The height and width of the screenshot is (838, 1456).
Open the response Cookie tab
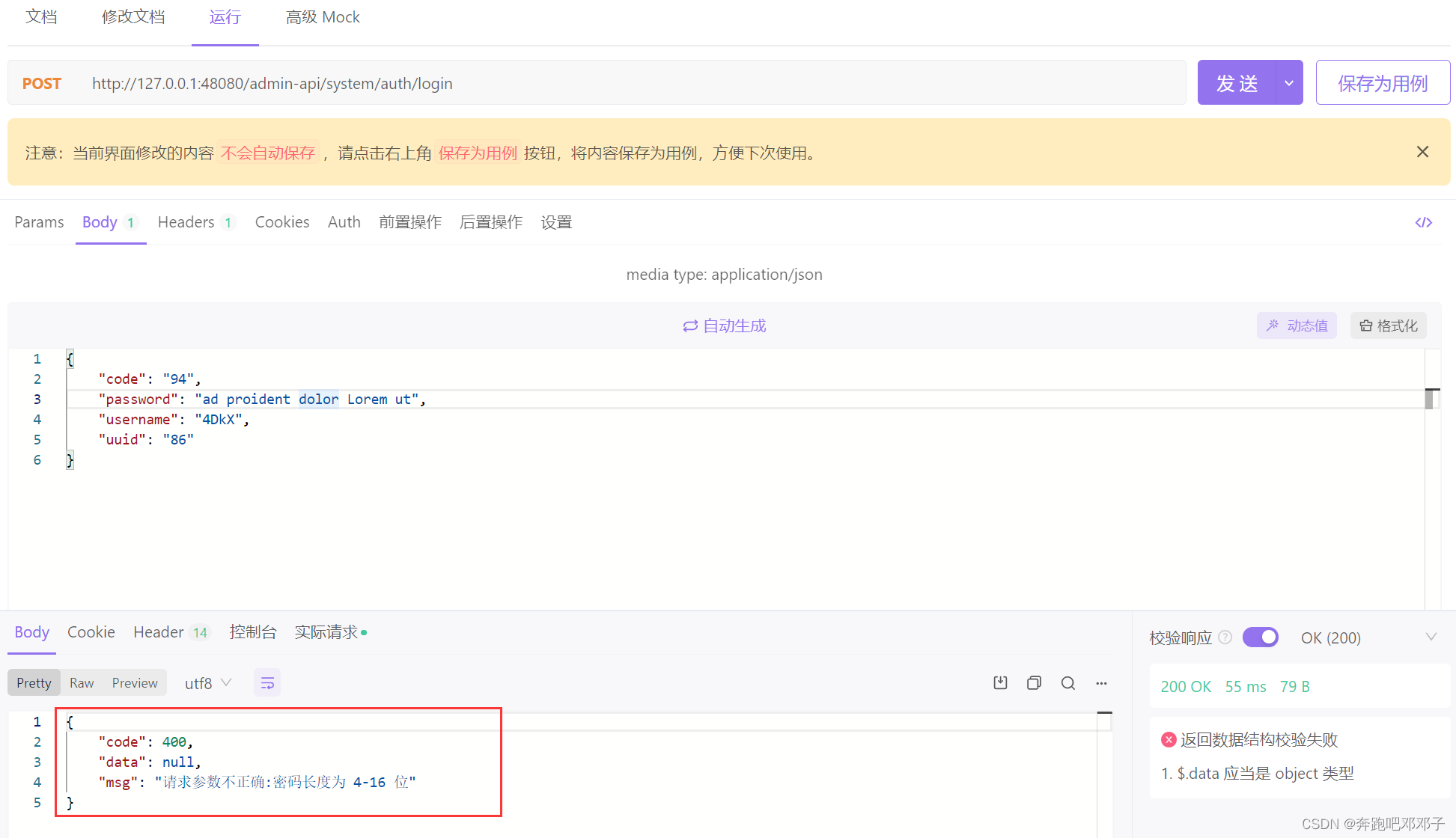(91, 632)
